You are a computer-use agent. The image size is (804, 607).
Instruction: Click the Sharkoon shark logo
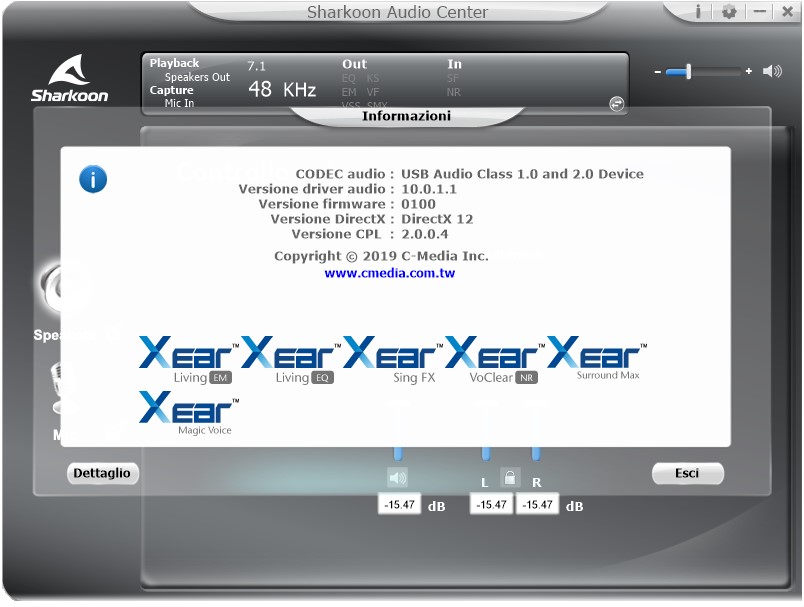(69, 78)
